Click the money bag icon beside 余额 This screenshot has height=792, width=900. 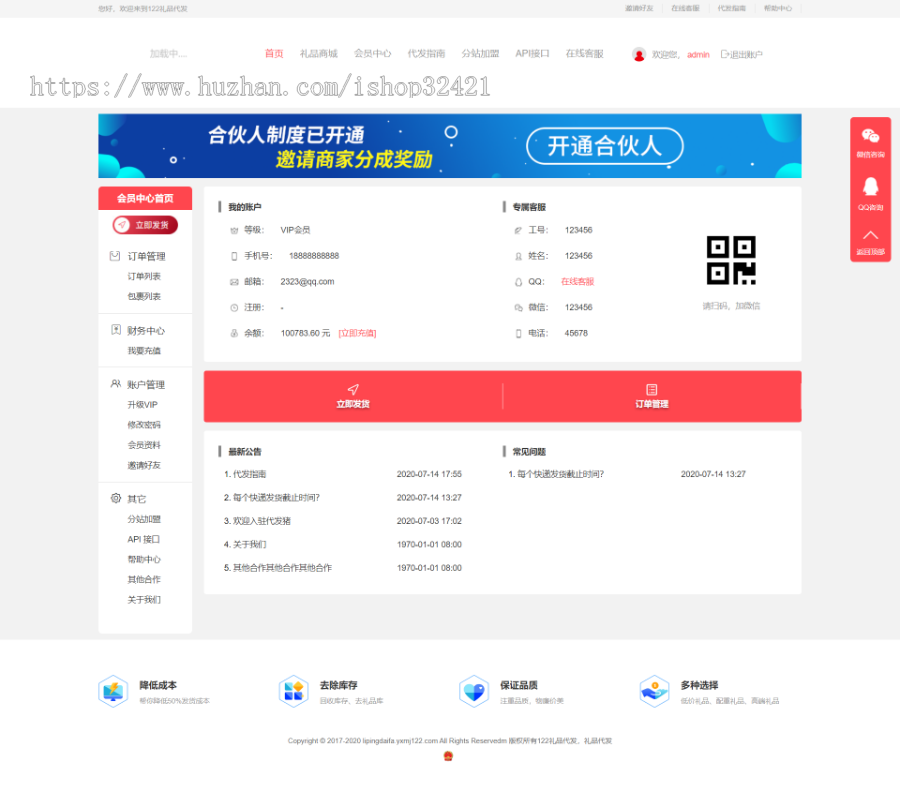click(234, 333)
